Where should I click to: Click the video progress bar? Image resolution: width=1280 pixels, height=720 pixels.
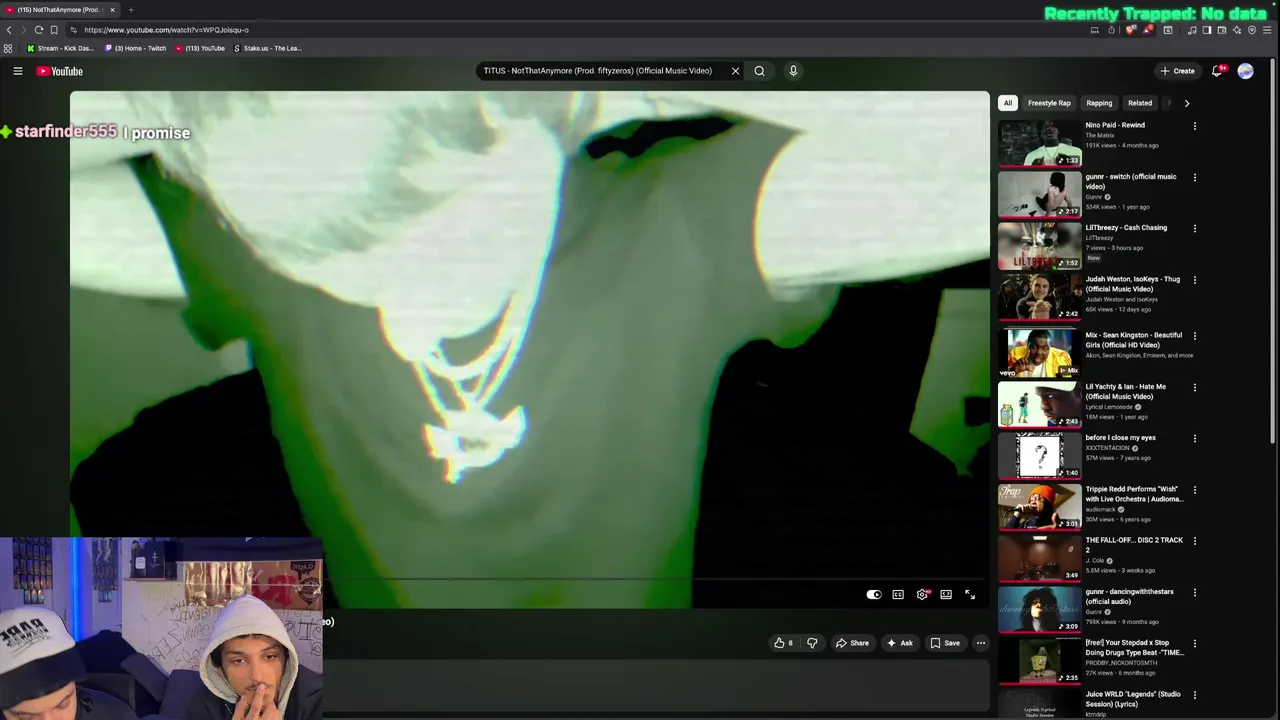(655, 579)
